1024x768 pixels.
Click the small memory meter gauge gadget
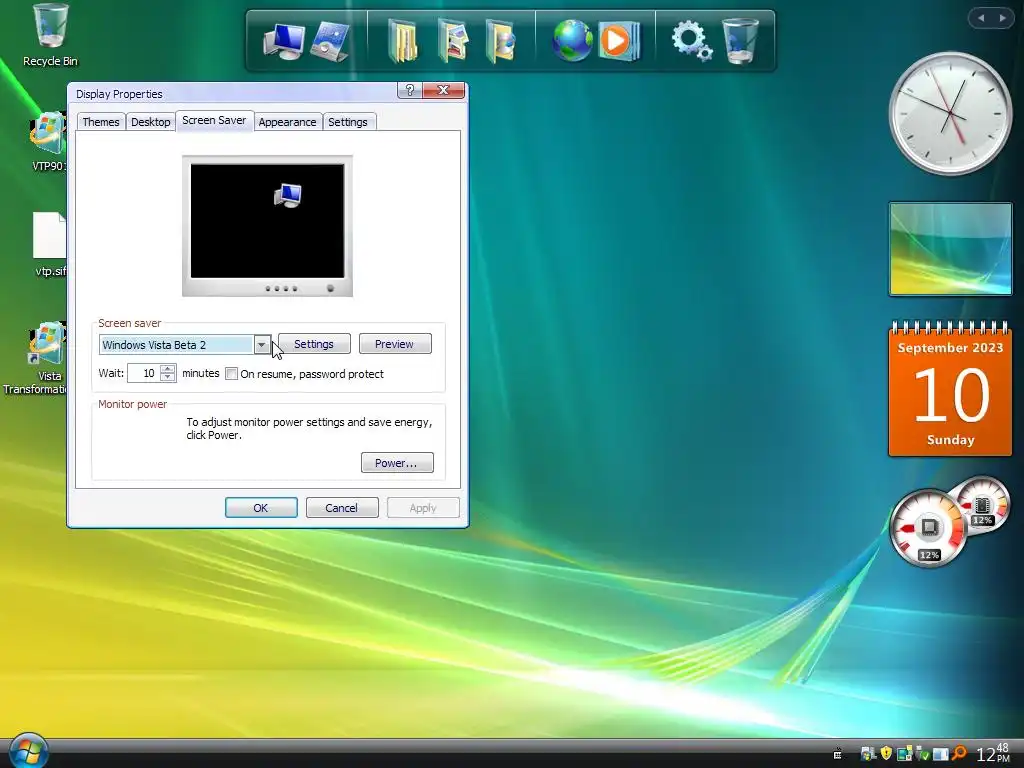click(982, 505)
